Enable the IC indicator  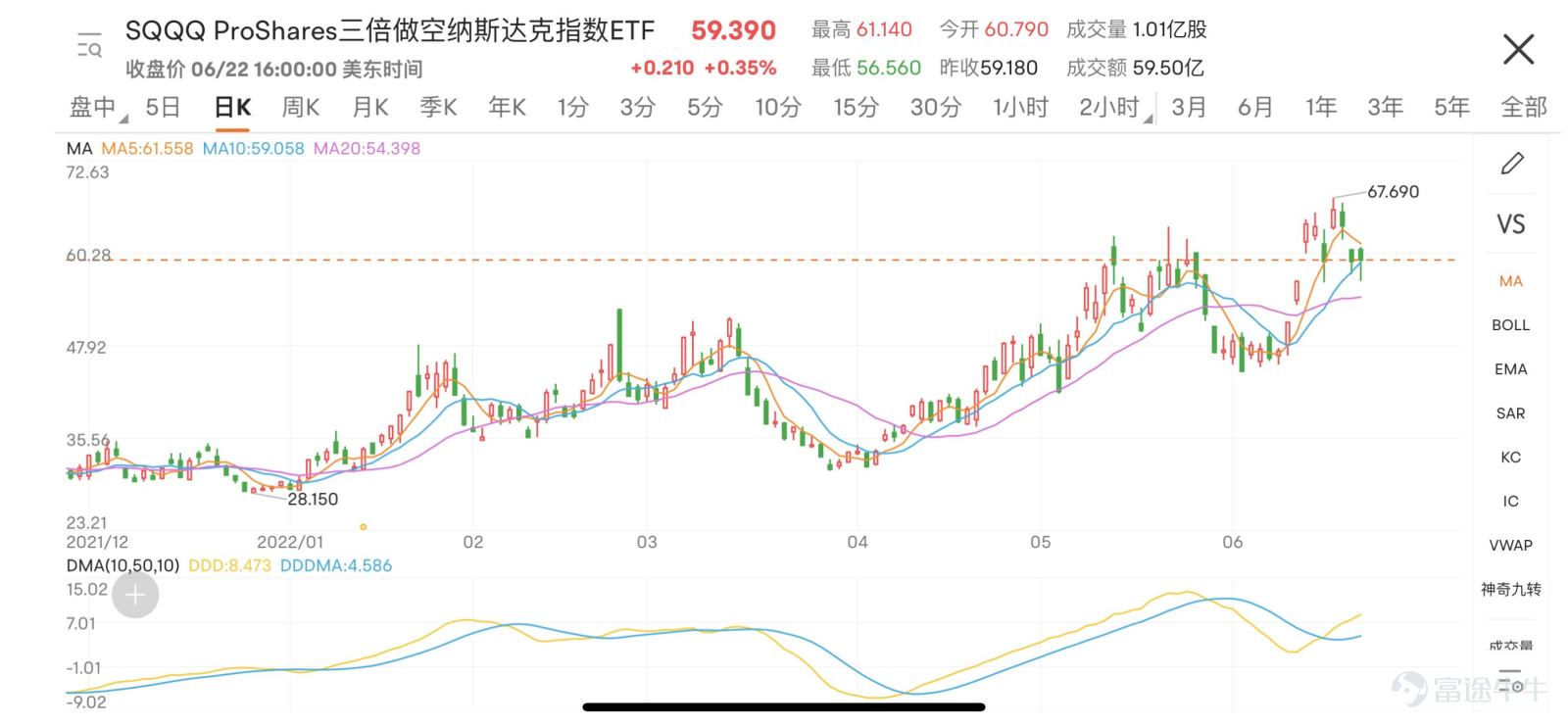click(x=1511, y=502)
